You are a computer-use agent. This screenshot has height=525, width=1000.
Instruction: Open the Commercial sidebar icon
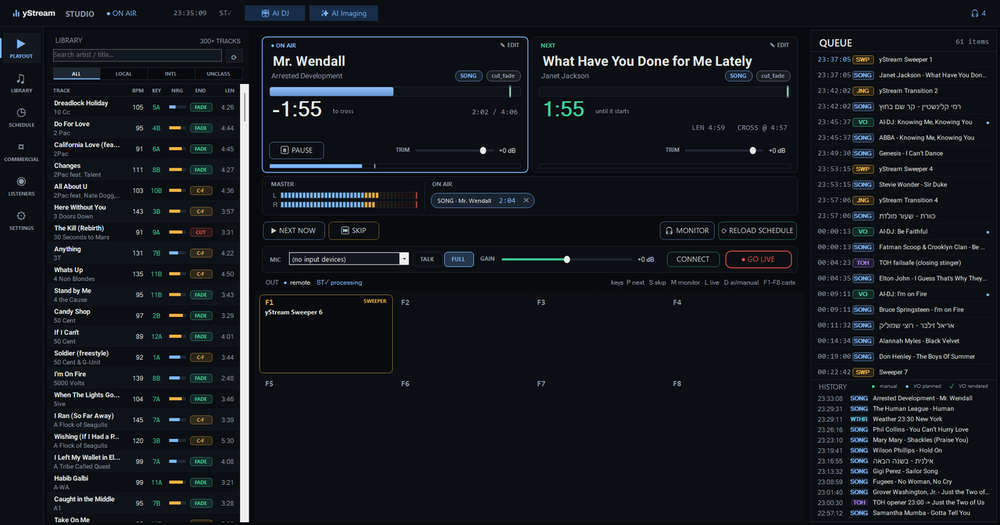click(x=21, y=152)
